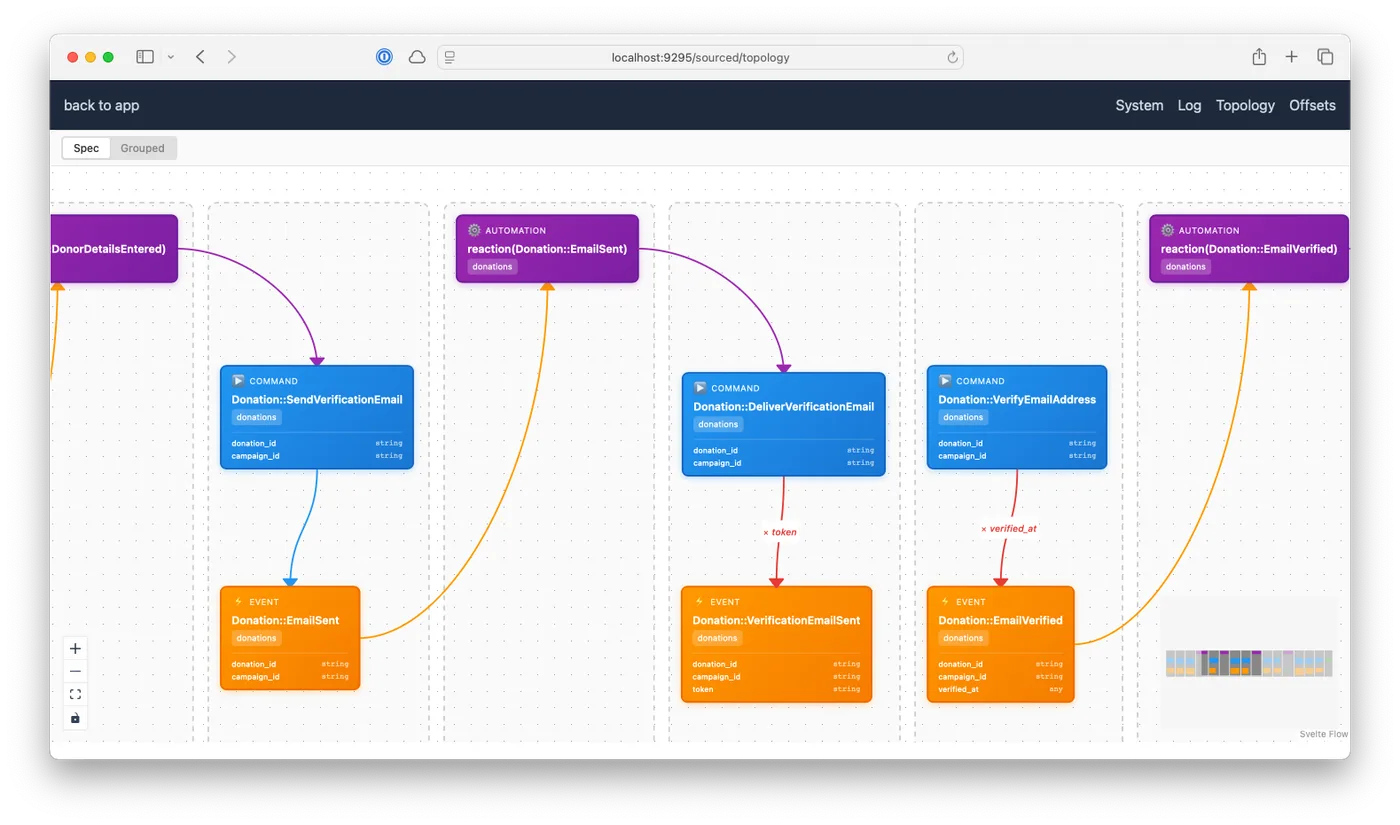Viewport: 1400px width, 825px height.
Task: Click the Share icon in Safari toolbar
Action: tap(1259, 57)
